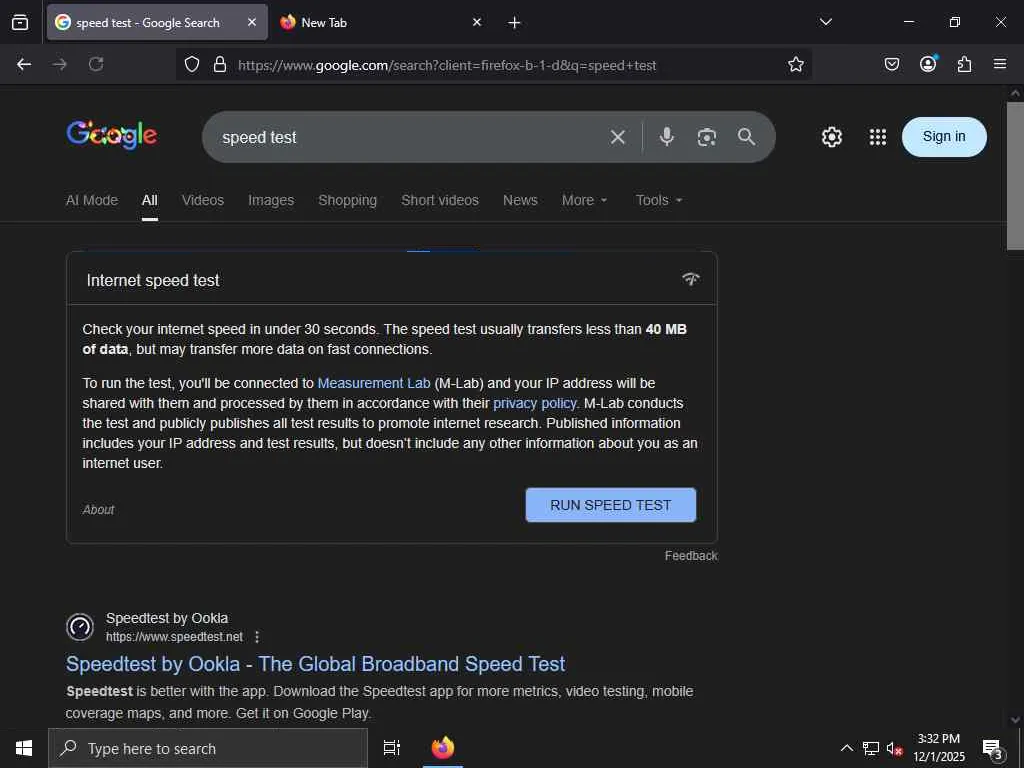Click the Sign in button
Screen dimensions: 1024x768
(x=944, y=136)
